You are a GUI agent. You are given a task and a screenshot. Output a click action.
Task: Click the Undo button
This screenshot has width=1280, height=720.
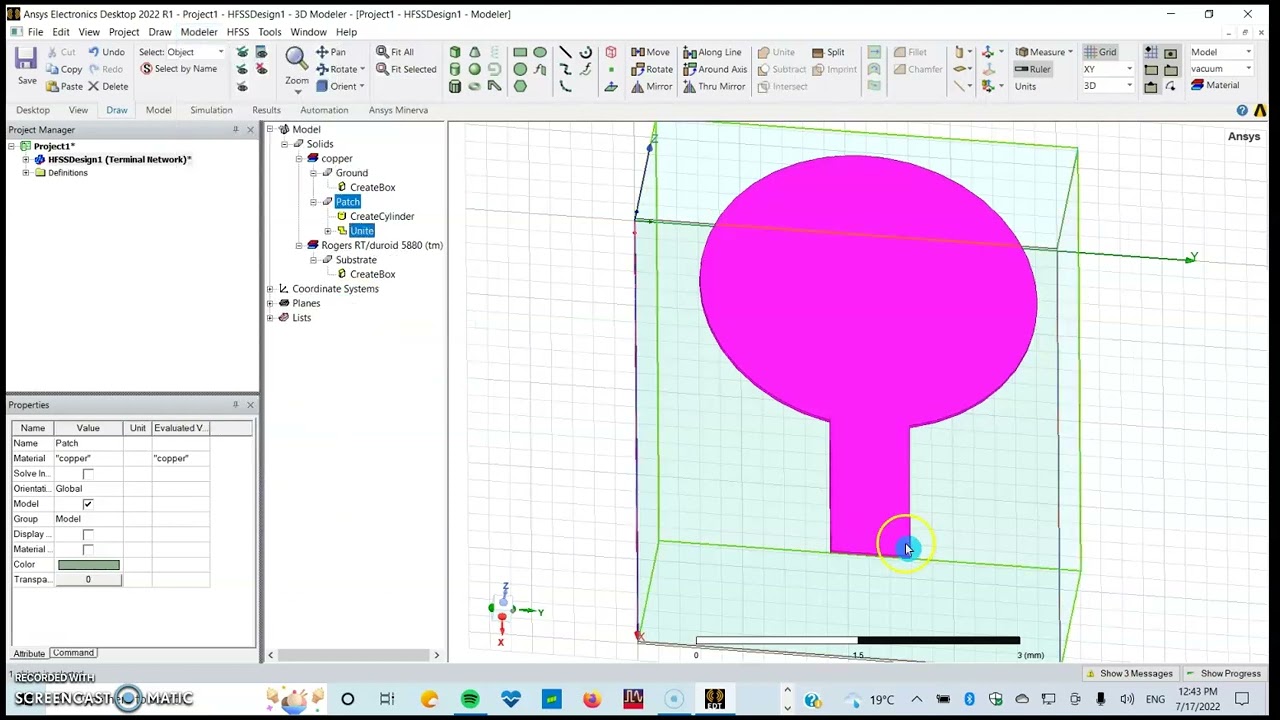[x=105, y=52]
